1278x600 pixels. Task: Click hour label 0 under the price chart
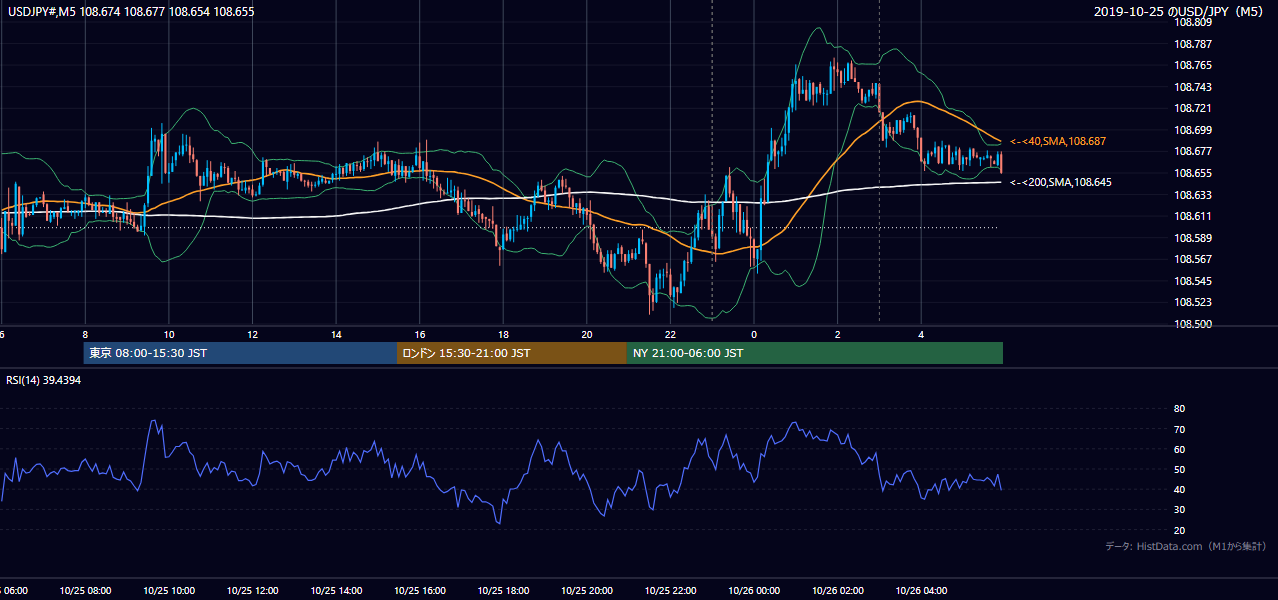(754, 334)
